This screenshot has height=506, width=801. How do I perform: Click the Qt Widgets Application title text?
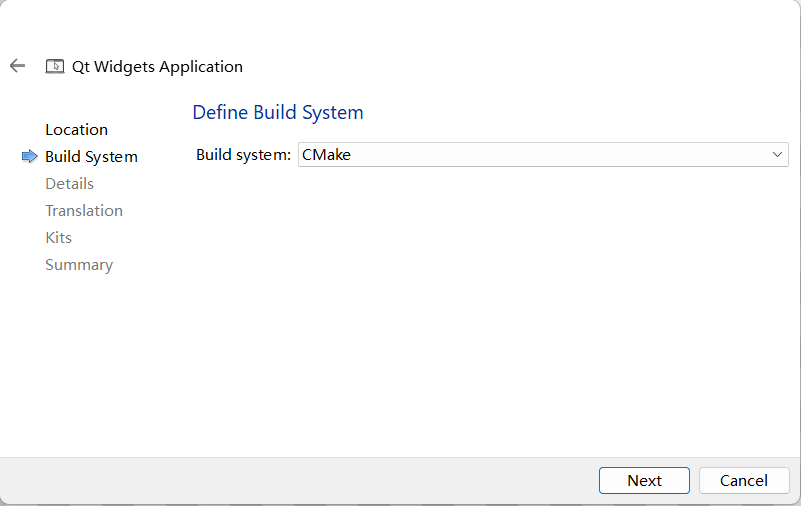coord(157,67)
